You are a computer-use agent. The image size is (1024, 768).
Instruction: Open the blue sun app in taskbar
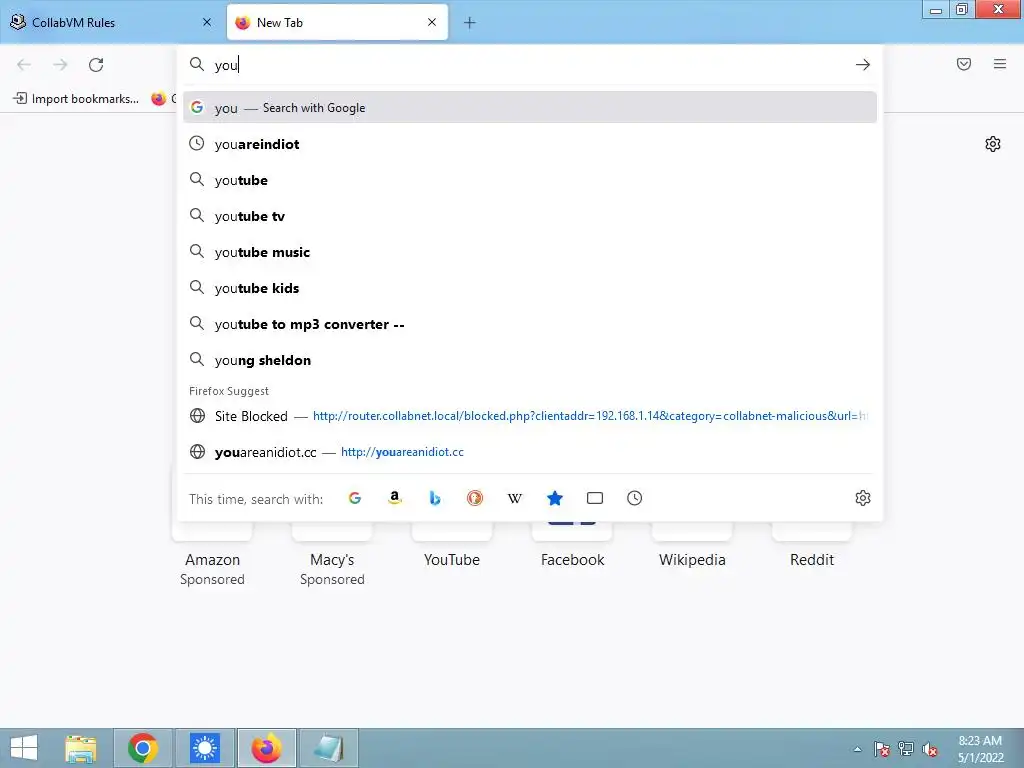pyautogui.click(x=204, y=748)
